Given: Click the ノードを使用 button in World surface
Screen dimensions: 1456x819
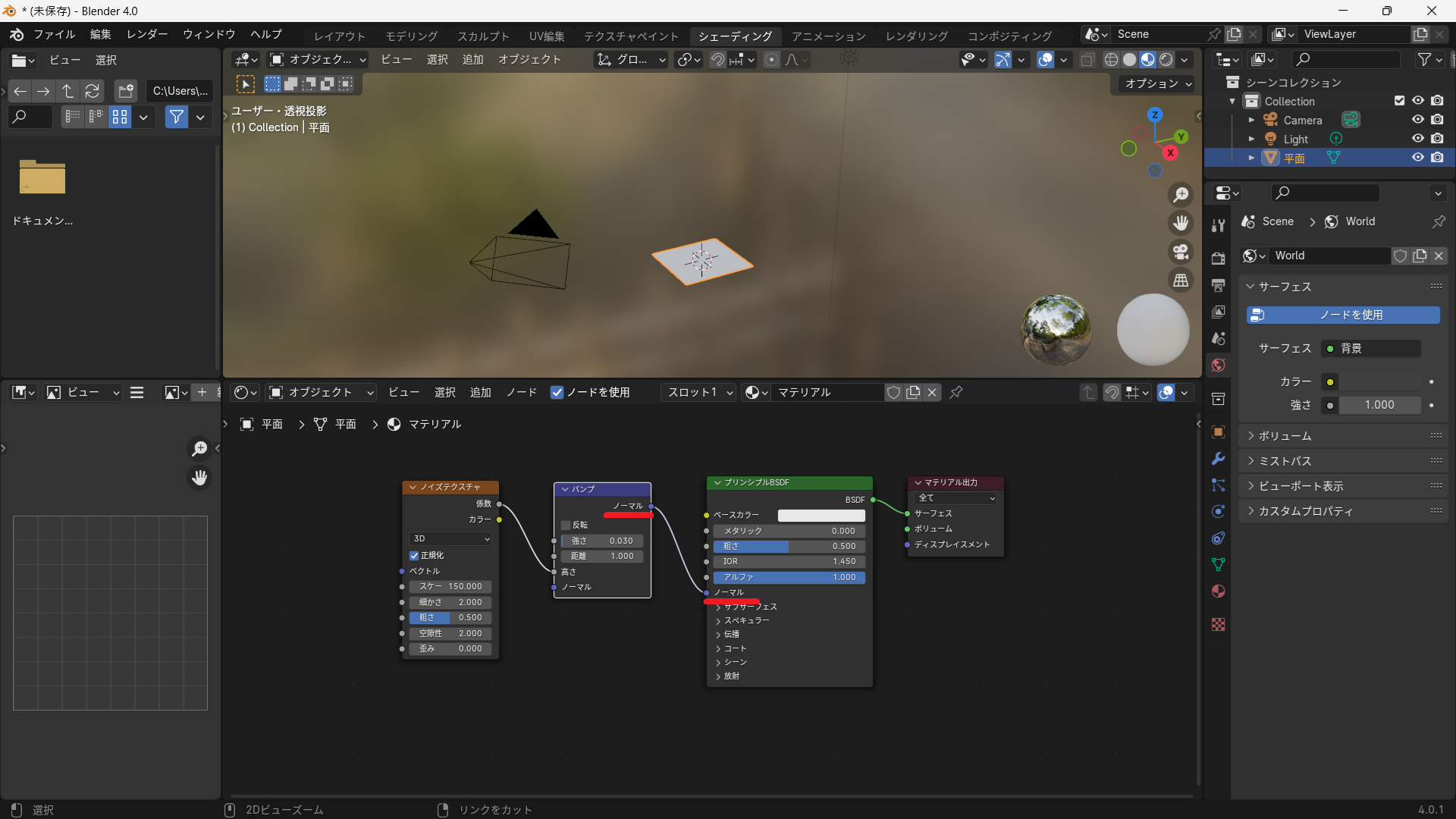Looking at the screenshot, I should pos(1343,315).
